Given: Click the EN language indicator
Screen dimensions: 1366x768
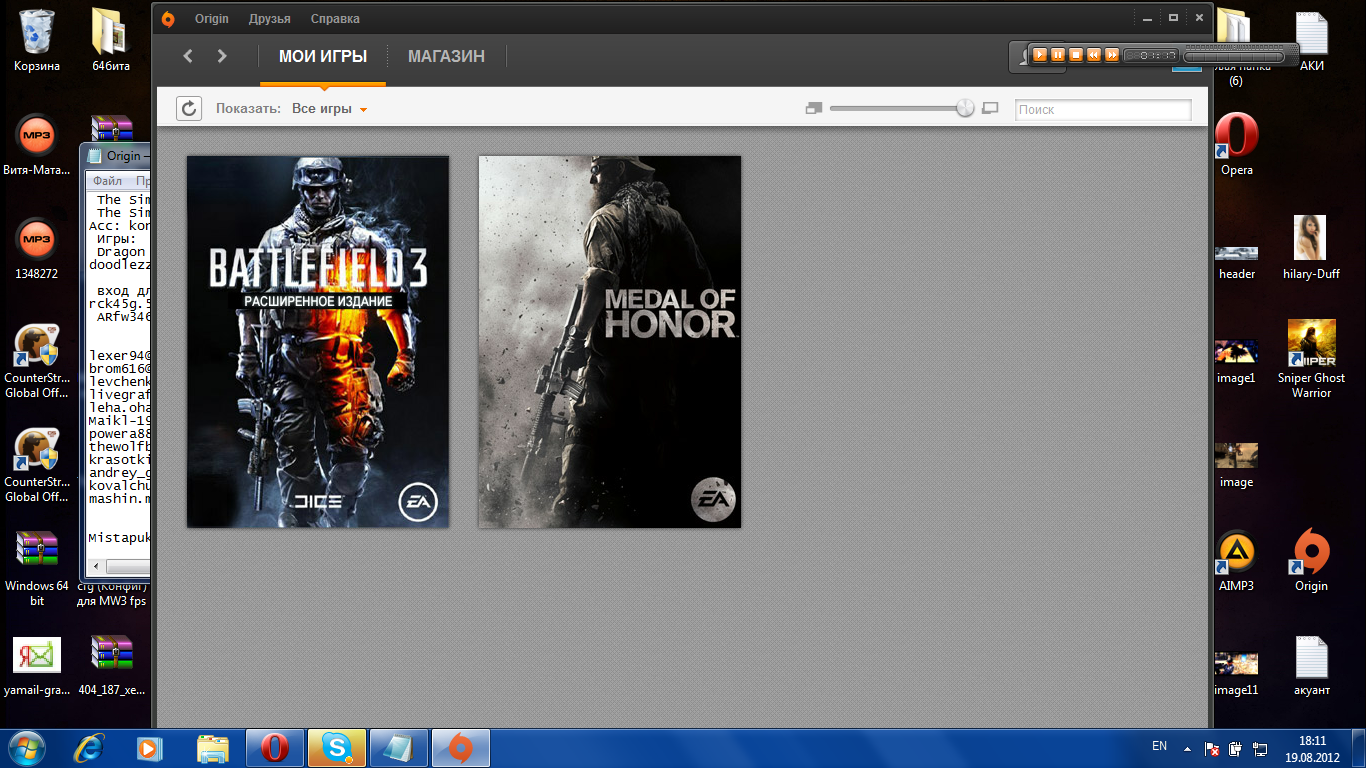Looking at the screenshot, I should 1160,746.
